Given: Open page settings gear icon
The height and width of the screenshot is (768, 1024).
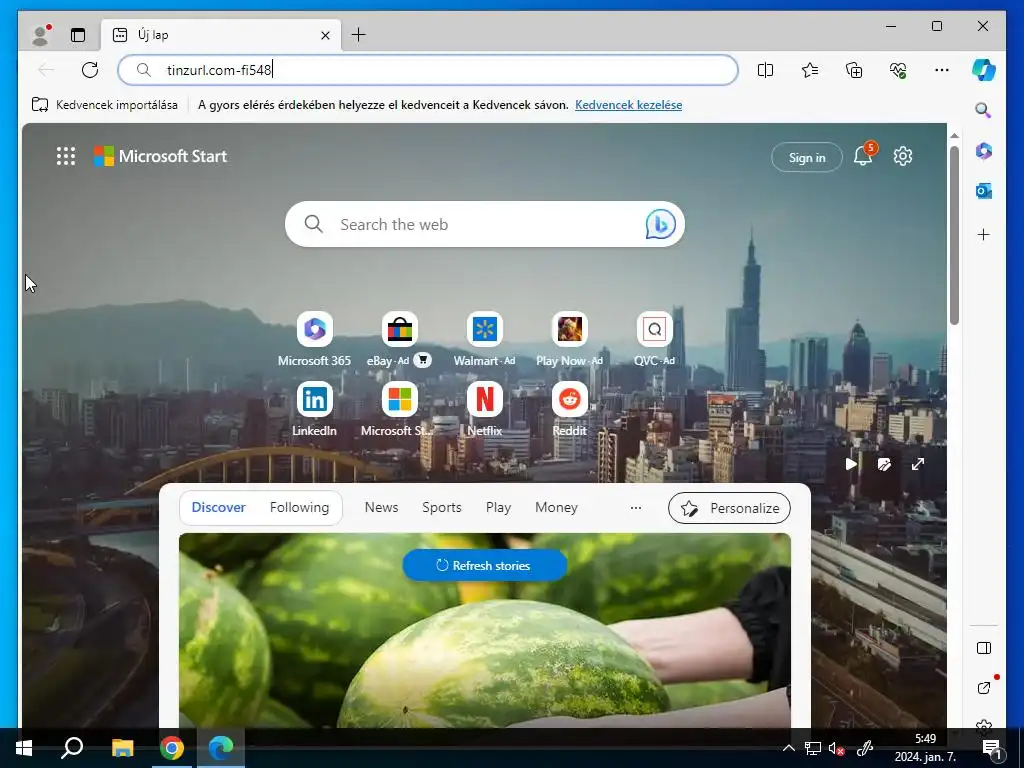Looking at the screenshot, I should coord(903,156).
